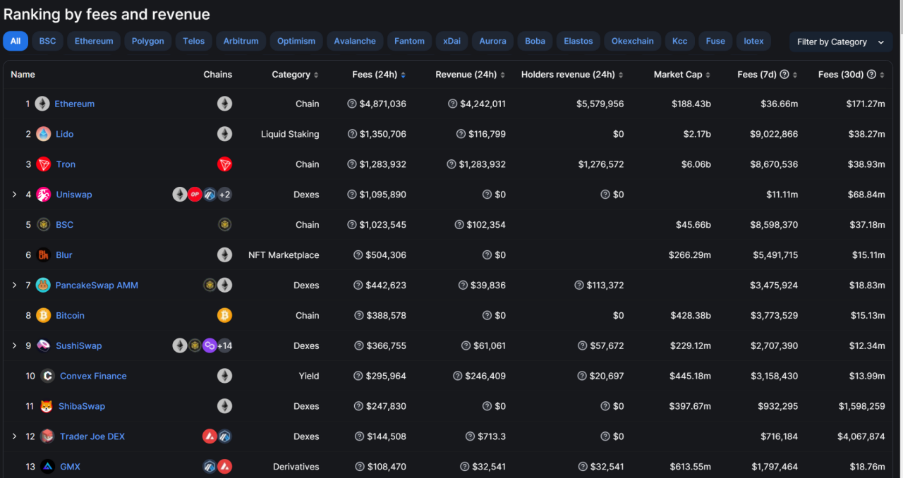This screenshot has height=478, width=903.
Task: Choose the Telos chain tab
Action: click(194, 41)
